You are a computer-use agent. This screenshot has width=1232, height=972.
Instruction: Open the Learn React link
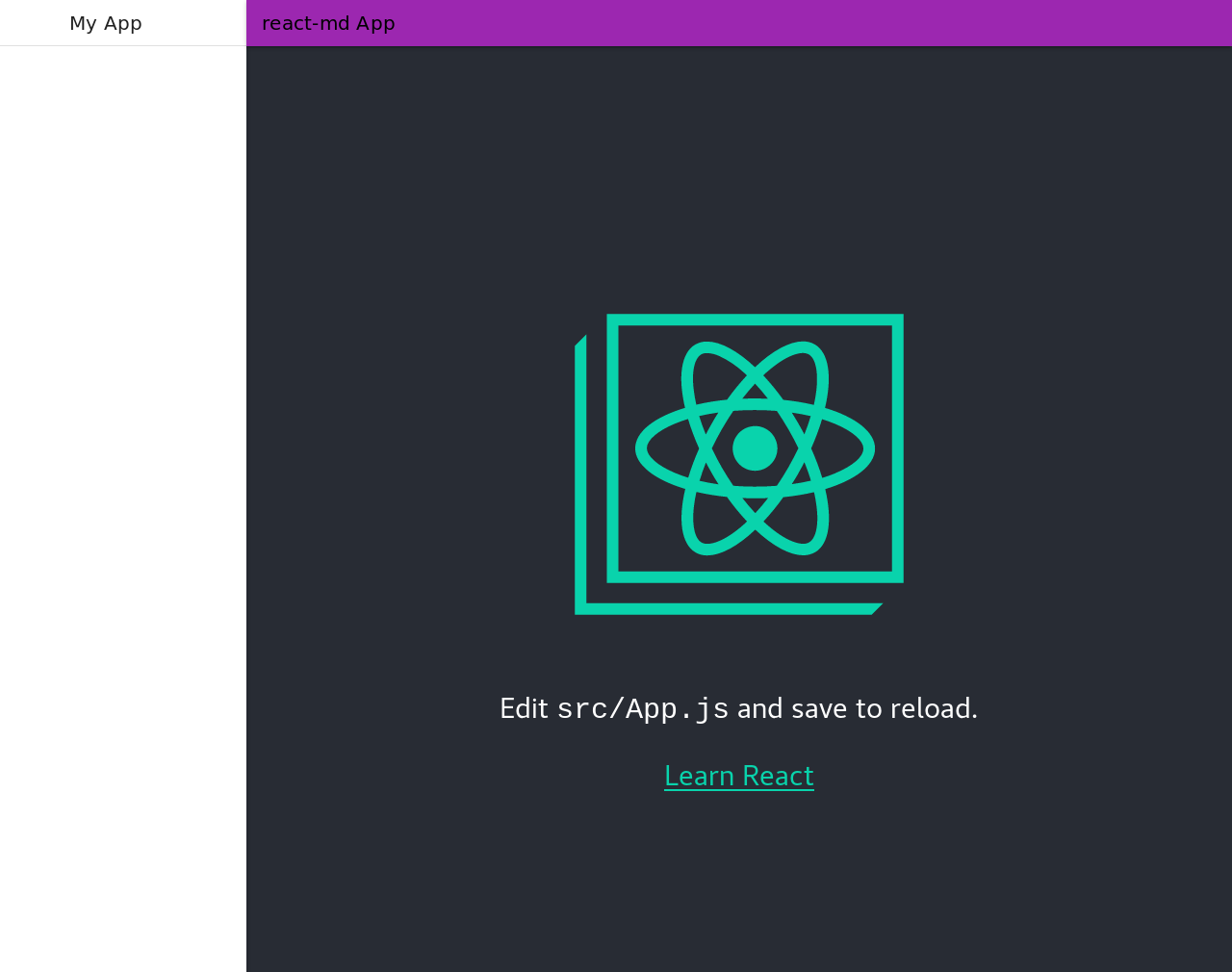click(739, 776)
